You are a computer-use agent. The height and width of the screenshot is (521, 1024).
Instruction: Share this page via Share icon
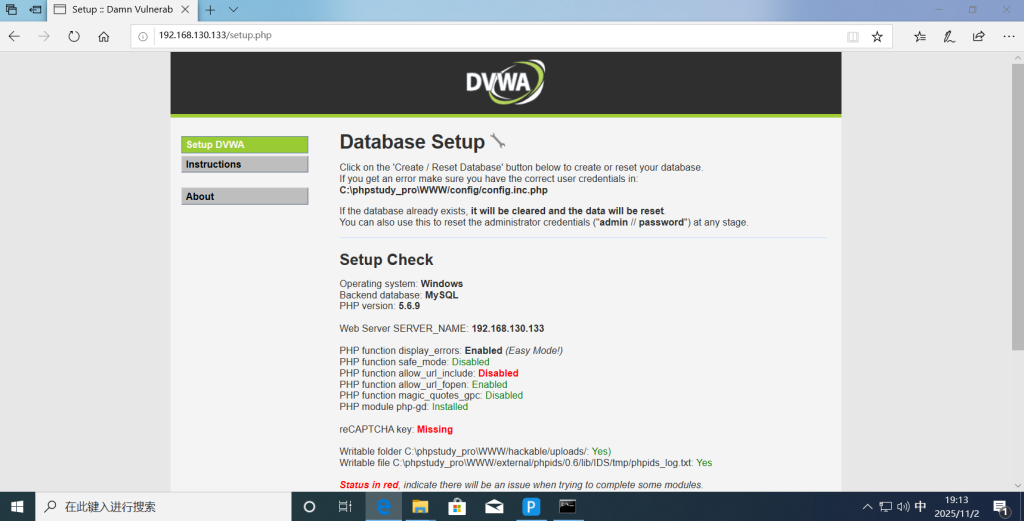tap(978, 36)
